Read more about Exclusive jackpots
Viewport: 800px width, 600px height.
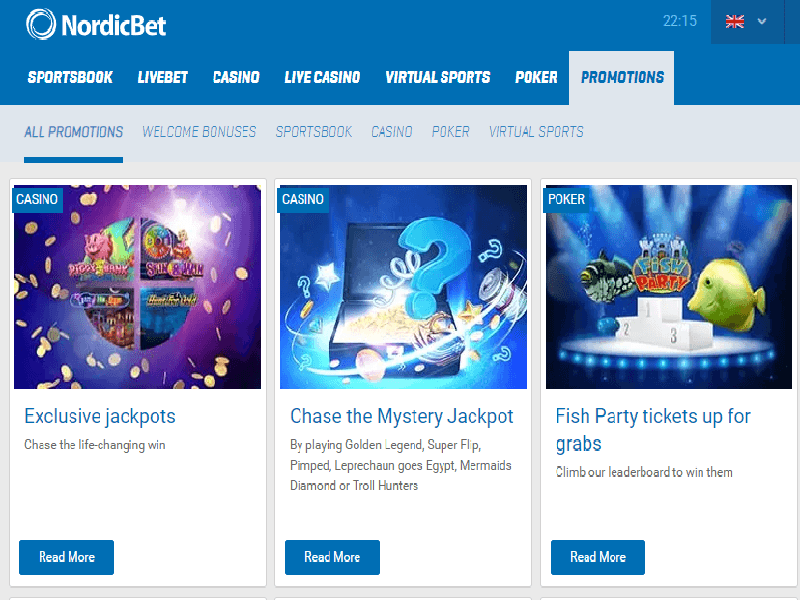(66, 557)
